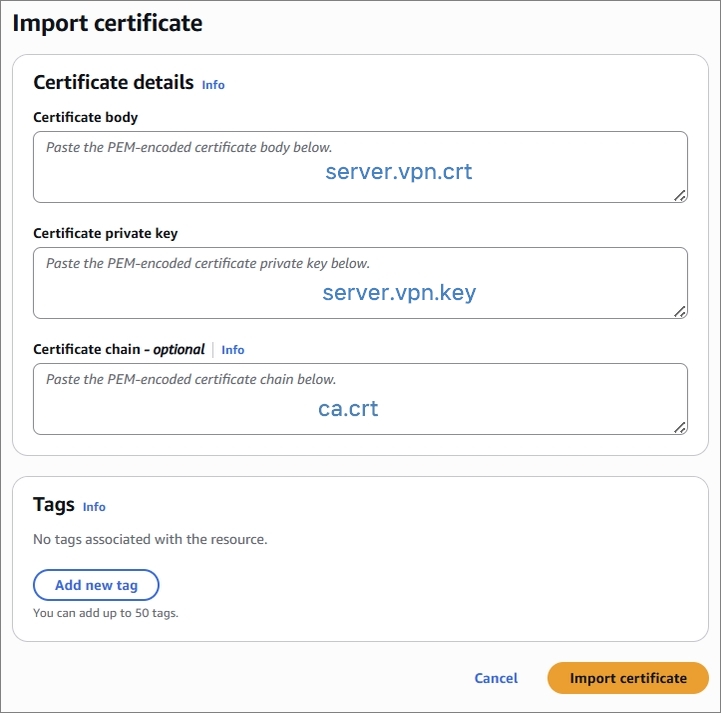Focus the Certificate private key text area

[x=360, y=283]
